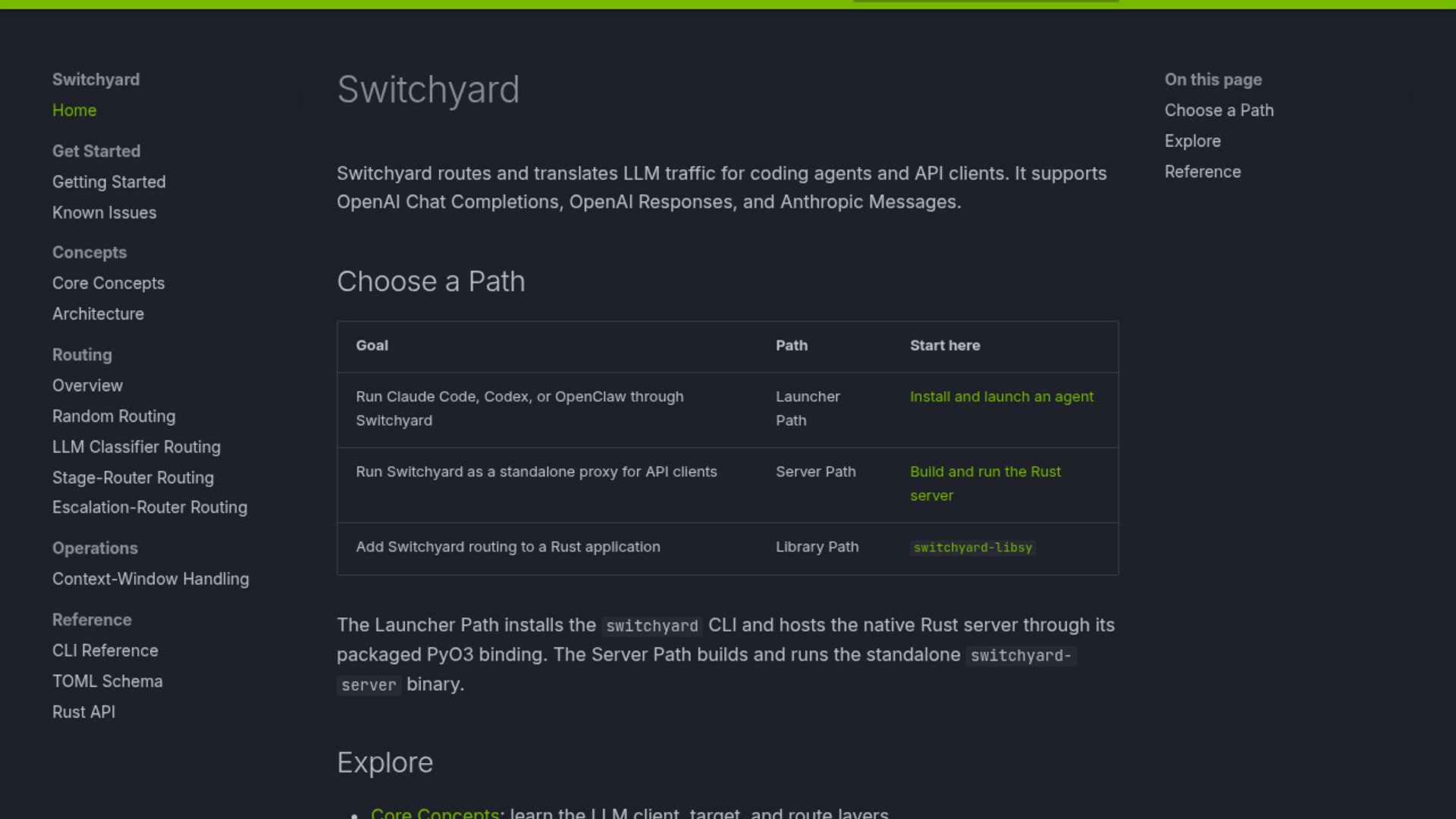Open the switchyard-libsy code link
The image size is (1456, 819).
coord(973,548)
